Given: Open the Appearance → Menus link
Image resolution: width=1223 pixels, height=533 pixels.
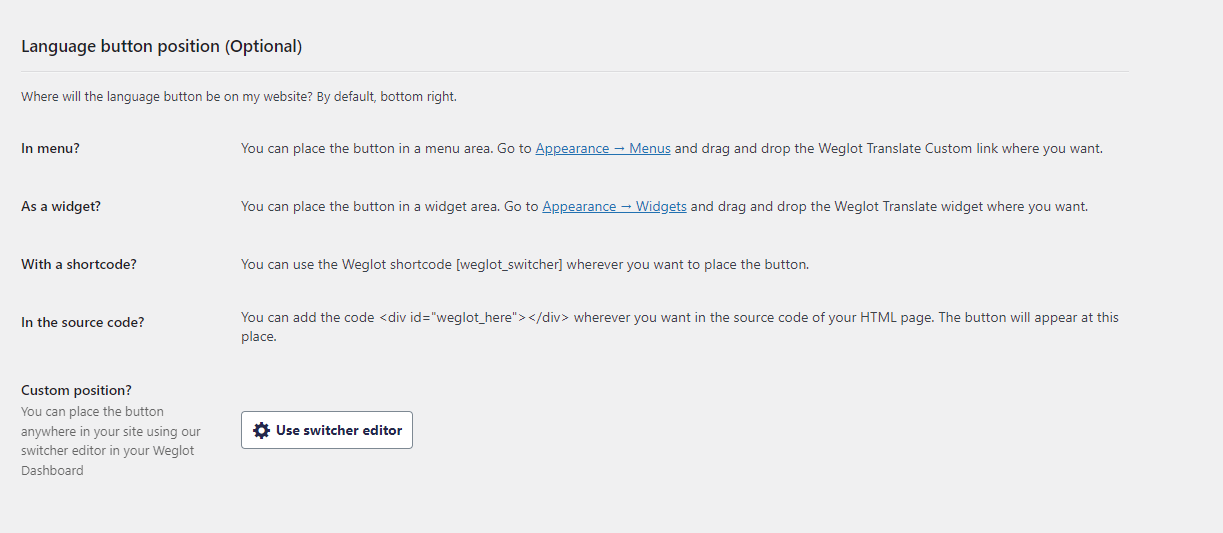Looking at the screenshot, I should point(602,148).
